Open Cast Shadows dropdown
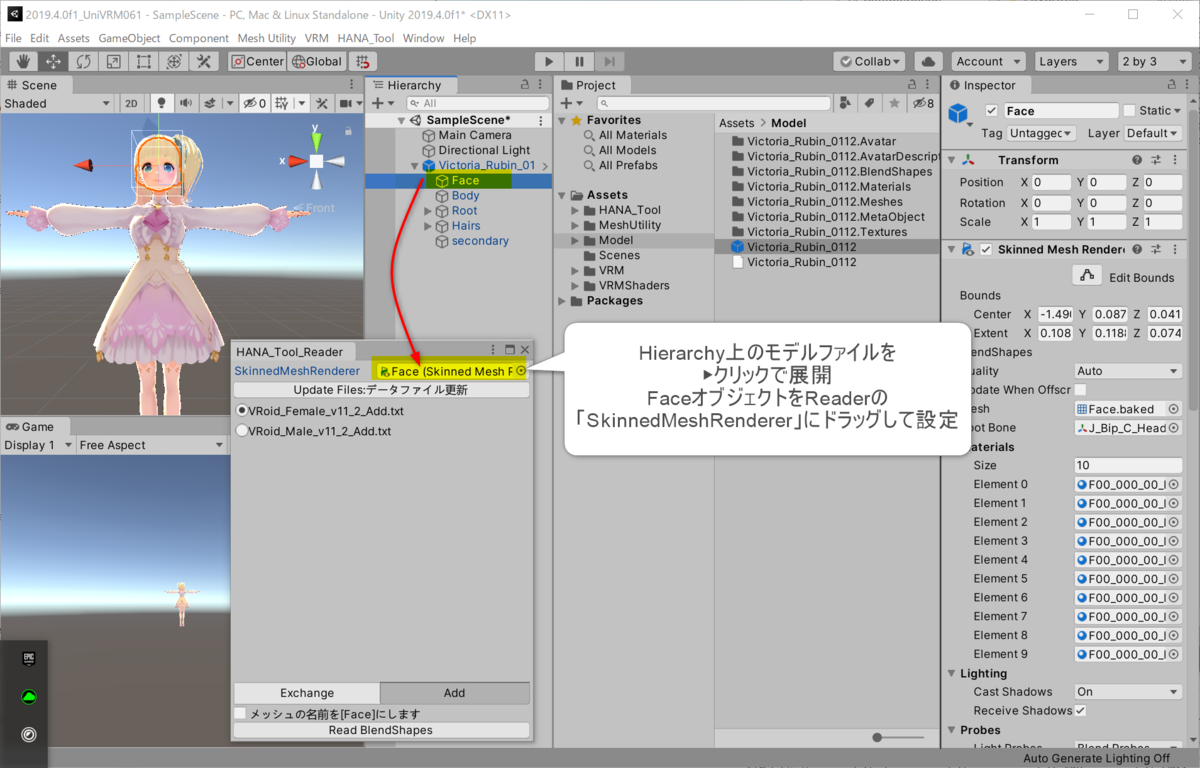 (1128, 692)
